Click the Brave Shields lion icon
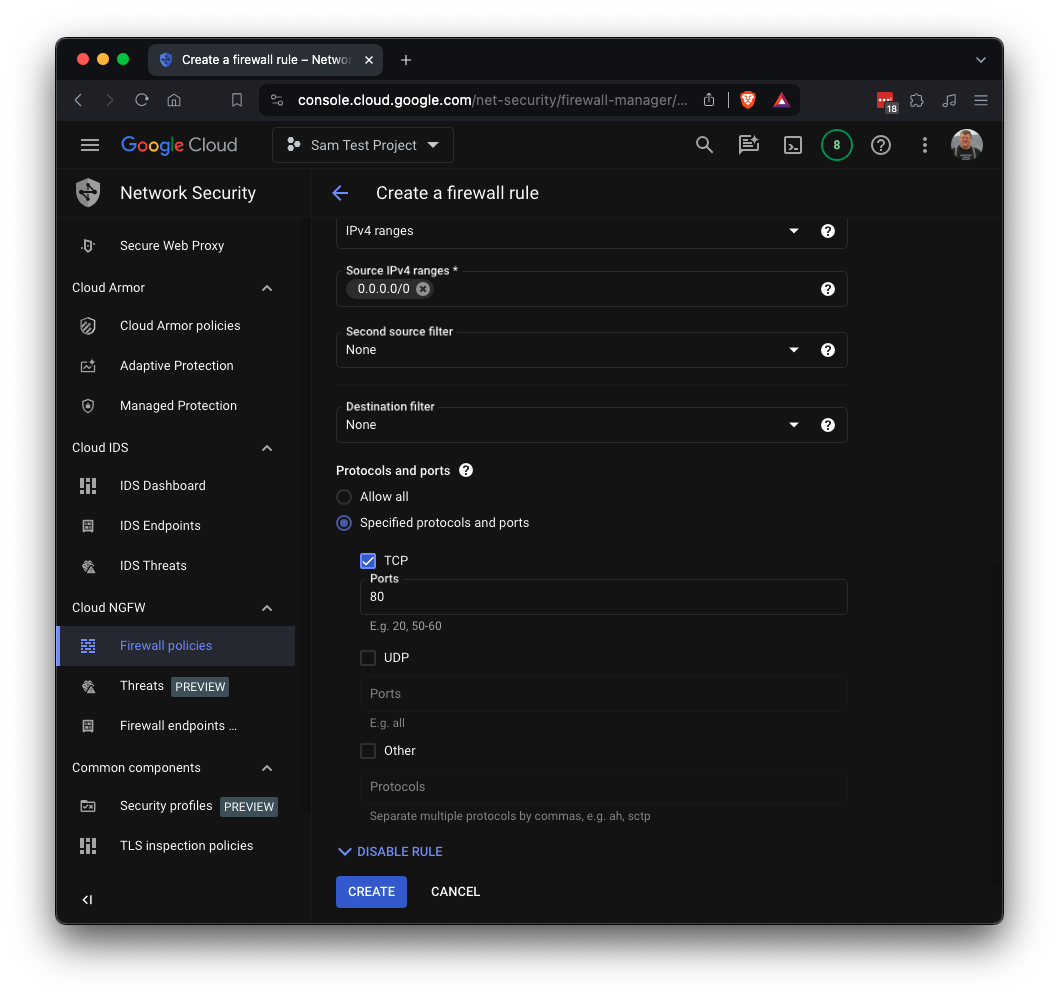 click(x=748, y=101)
